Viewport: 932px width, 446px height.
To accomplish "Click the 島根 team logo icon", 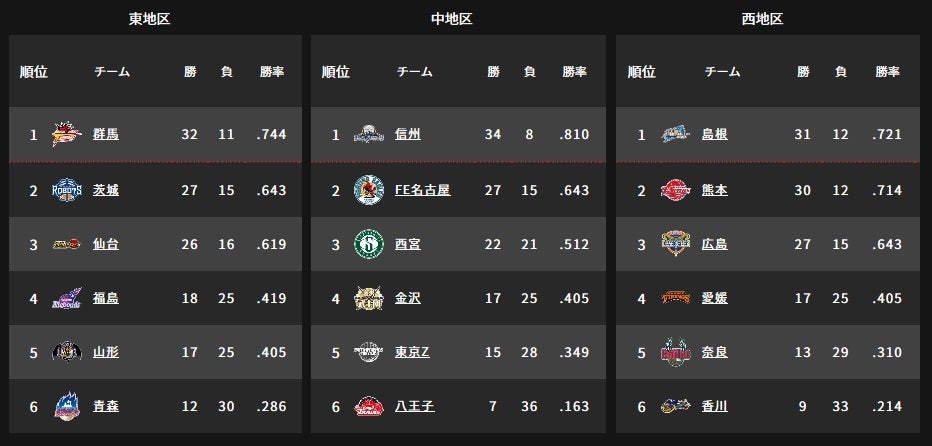I will point(676,134).
